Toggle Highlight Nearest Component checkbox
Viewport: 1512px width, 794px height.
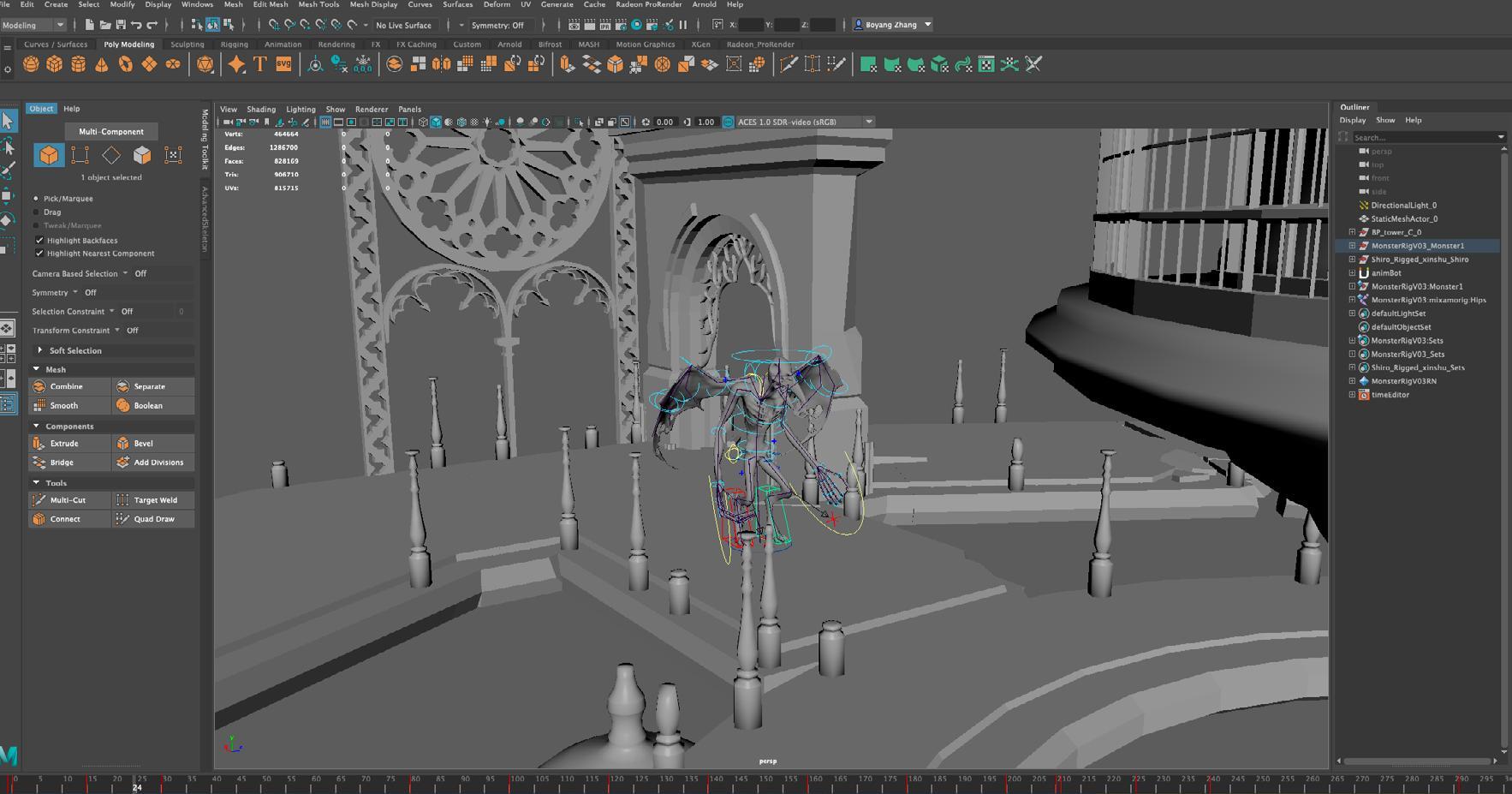click(39, 254)
